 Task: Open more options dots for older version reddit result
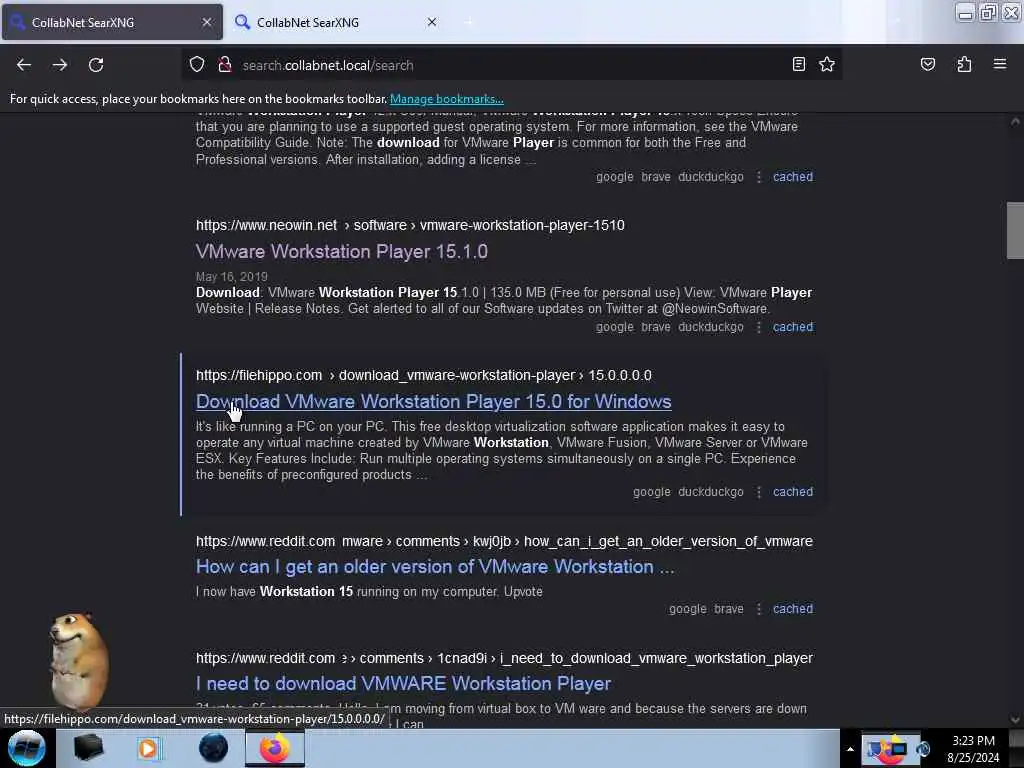pos(758,609)
